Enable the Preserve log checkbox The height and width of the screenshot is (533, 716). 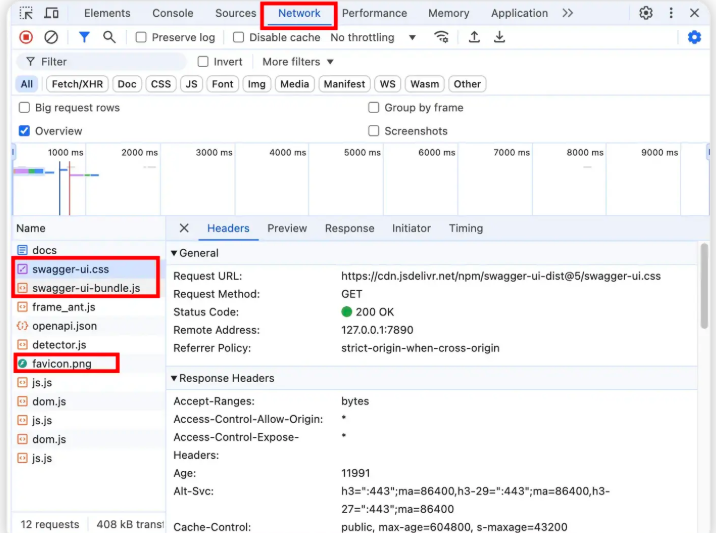coord(141,37)
